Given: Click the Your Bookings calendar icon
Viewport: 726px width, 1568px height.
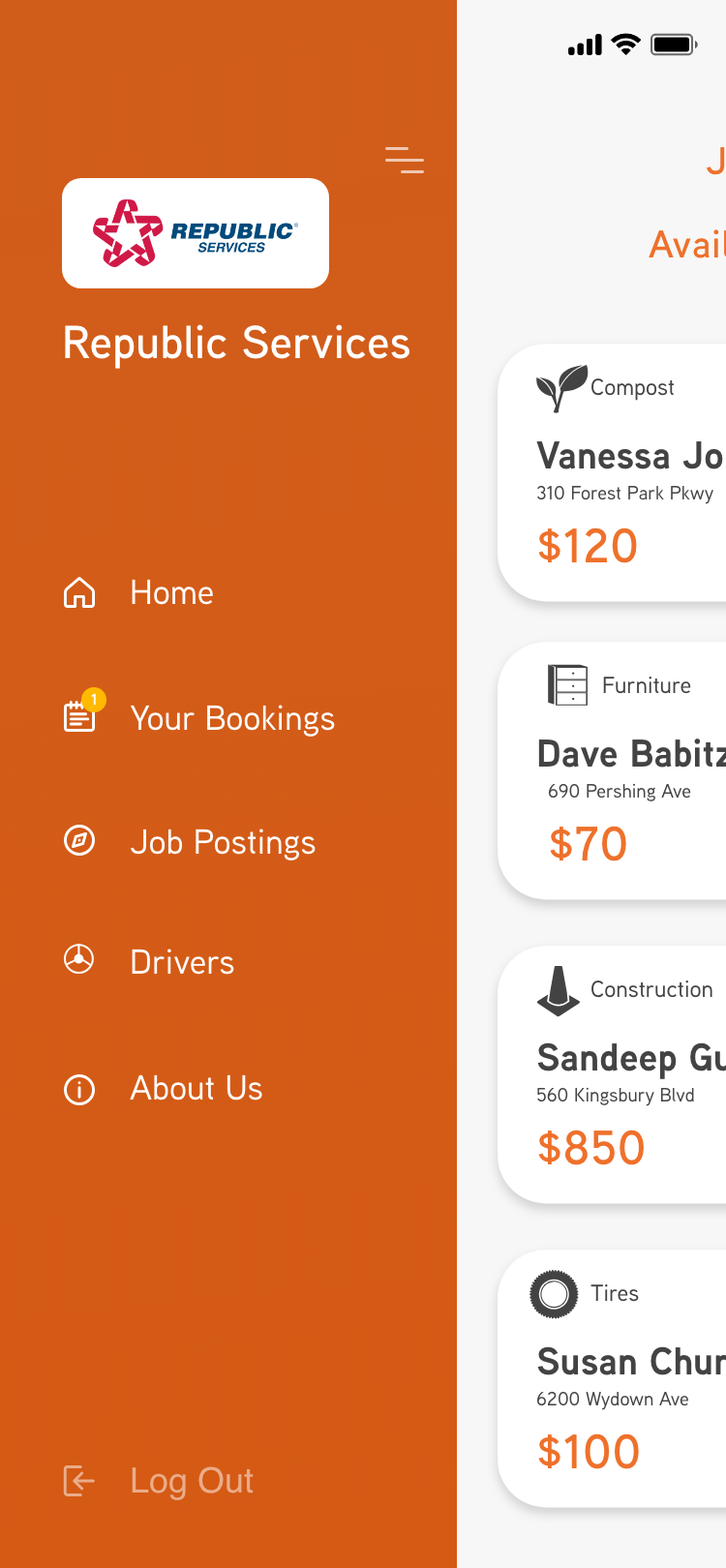Looking at the screenshot, I should pyautogui.click(x=79, y=717).
